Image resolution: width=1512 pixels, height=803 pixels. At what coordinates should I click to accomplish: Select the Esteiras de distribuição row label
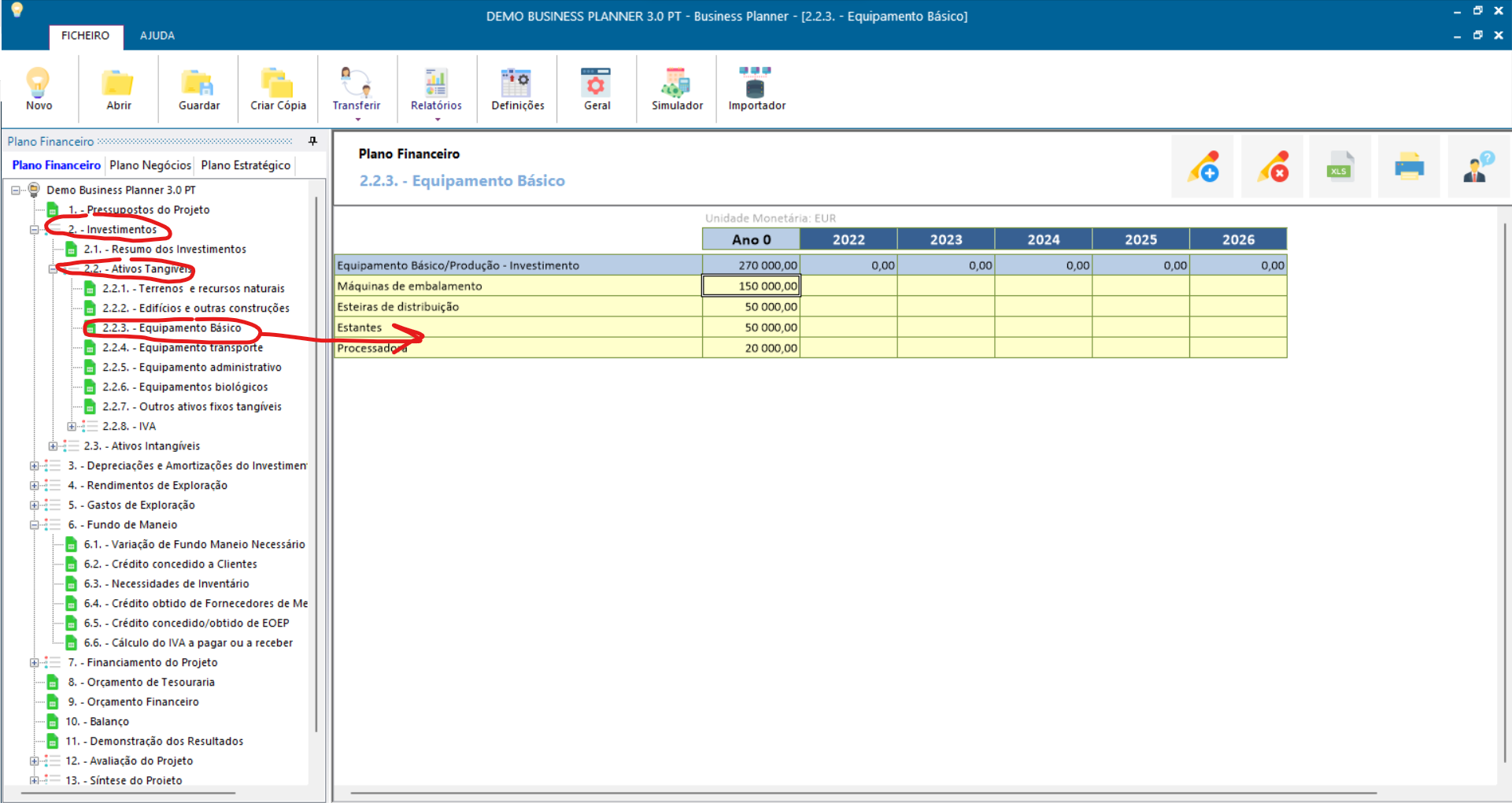pyautogui.click(x=518, y=307)
